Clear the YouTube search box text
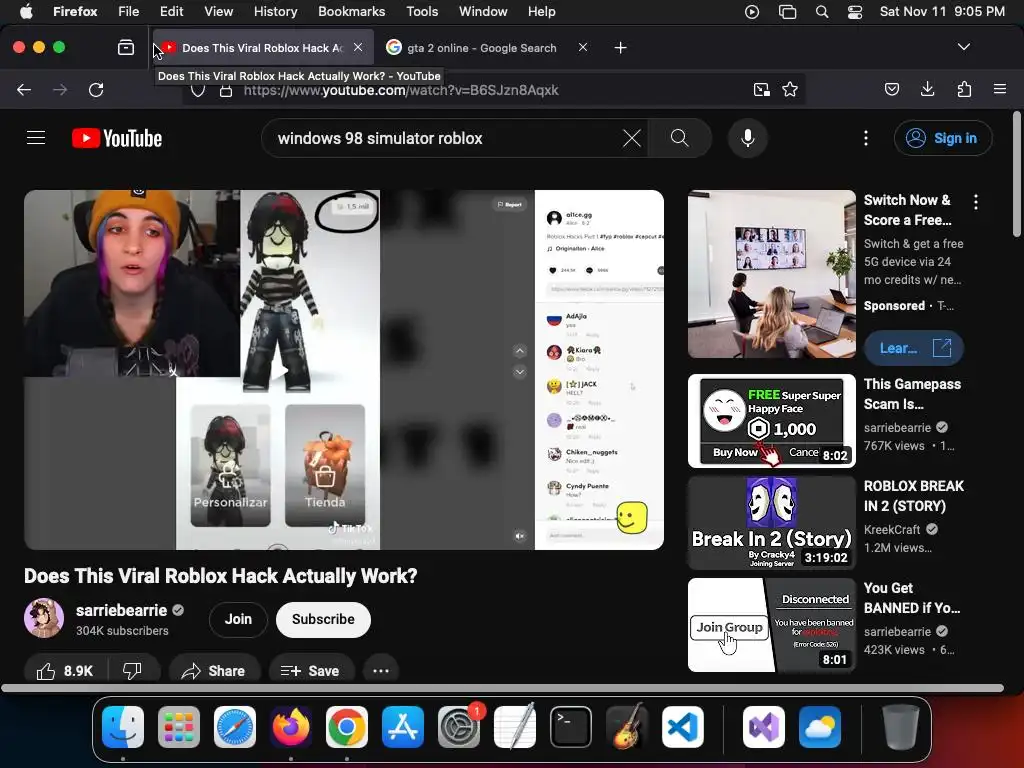The height and width of the screenshot is (768, 1024). 632,138
